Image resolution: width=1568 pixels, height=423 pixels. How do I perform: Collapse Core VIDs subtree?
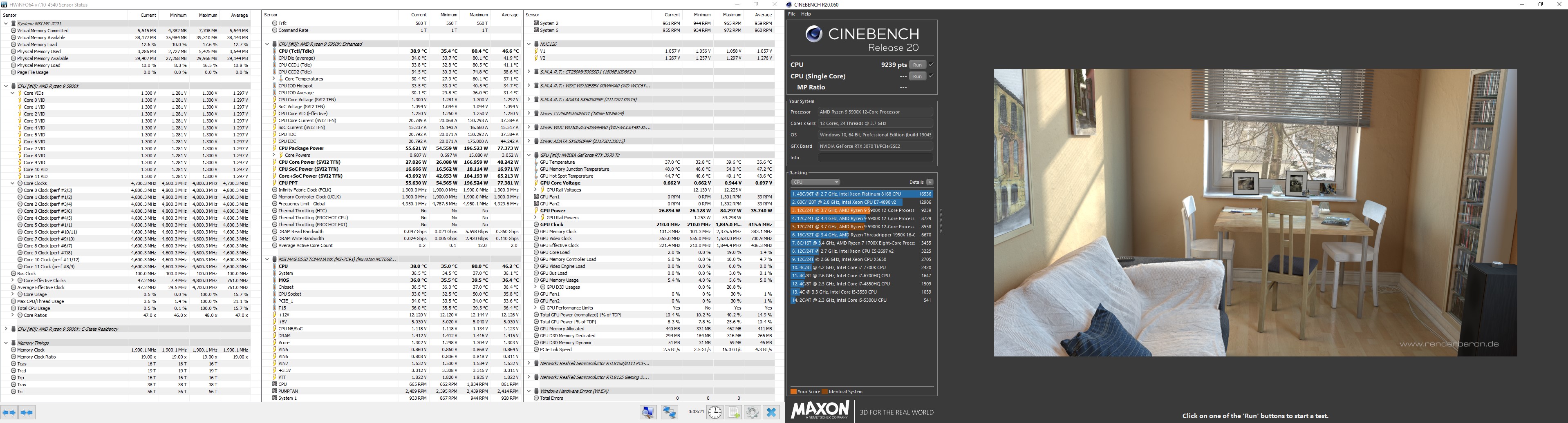pyautogui.click(x=12, y=93)
